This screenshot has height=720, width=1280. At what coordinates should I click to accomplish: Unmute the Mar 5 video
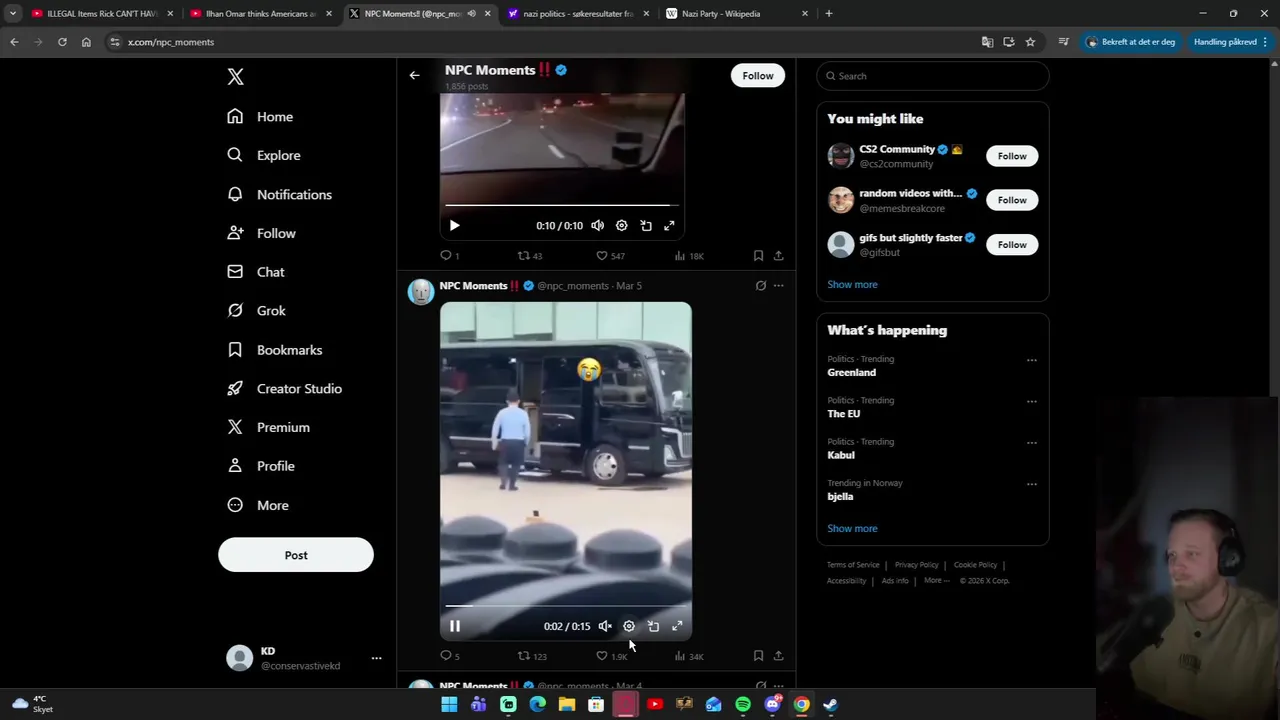605,626
